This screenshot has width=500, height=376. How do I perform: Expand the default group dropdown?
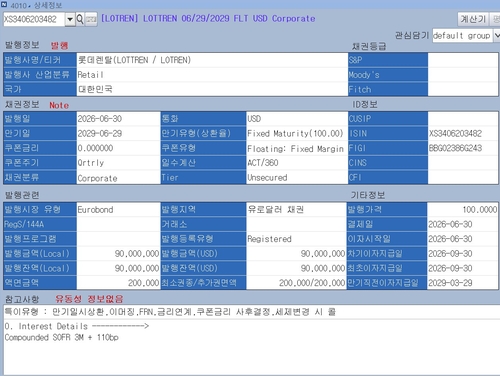click(496, 35)
